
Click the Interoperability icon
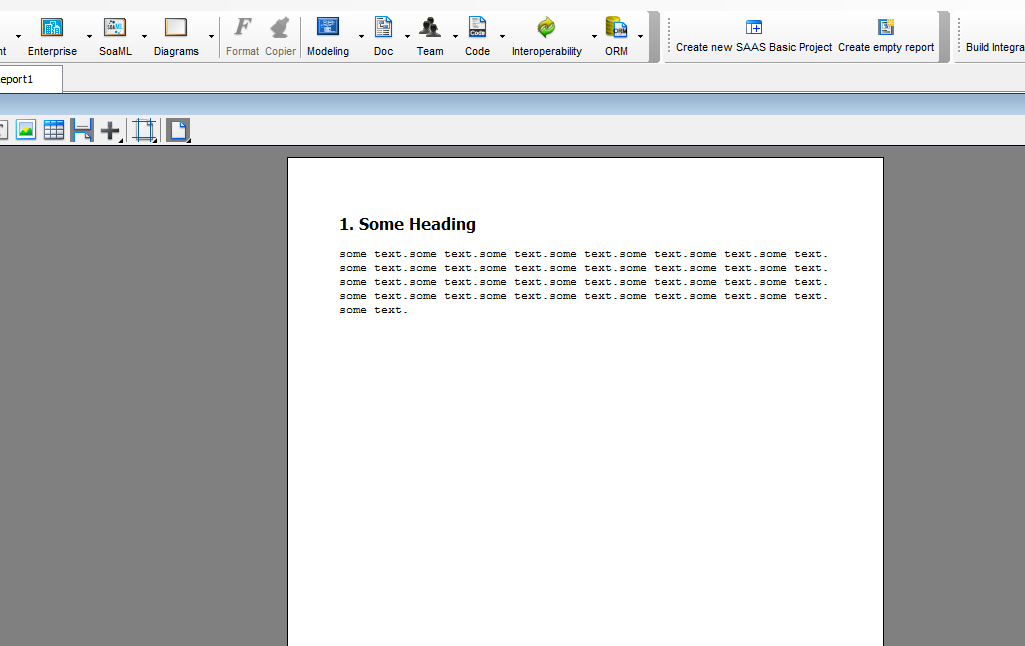(546, 27)
